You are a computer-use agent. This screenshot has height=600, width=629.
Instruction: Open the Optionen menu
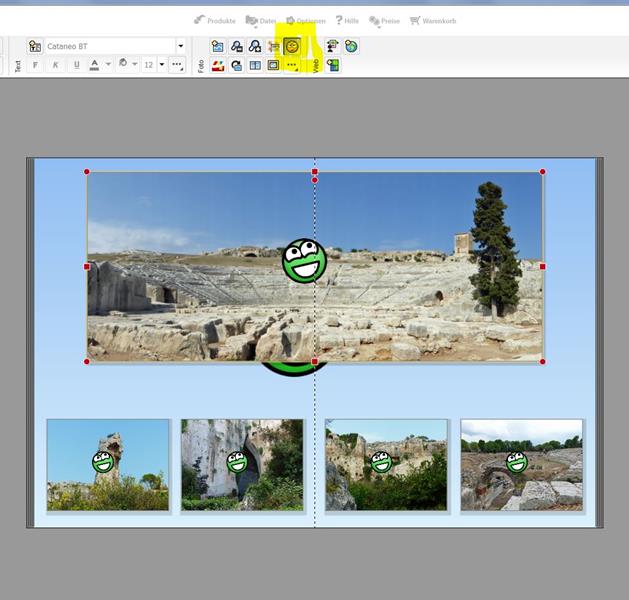(x=306, y=20)
